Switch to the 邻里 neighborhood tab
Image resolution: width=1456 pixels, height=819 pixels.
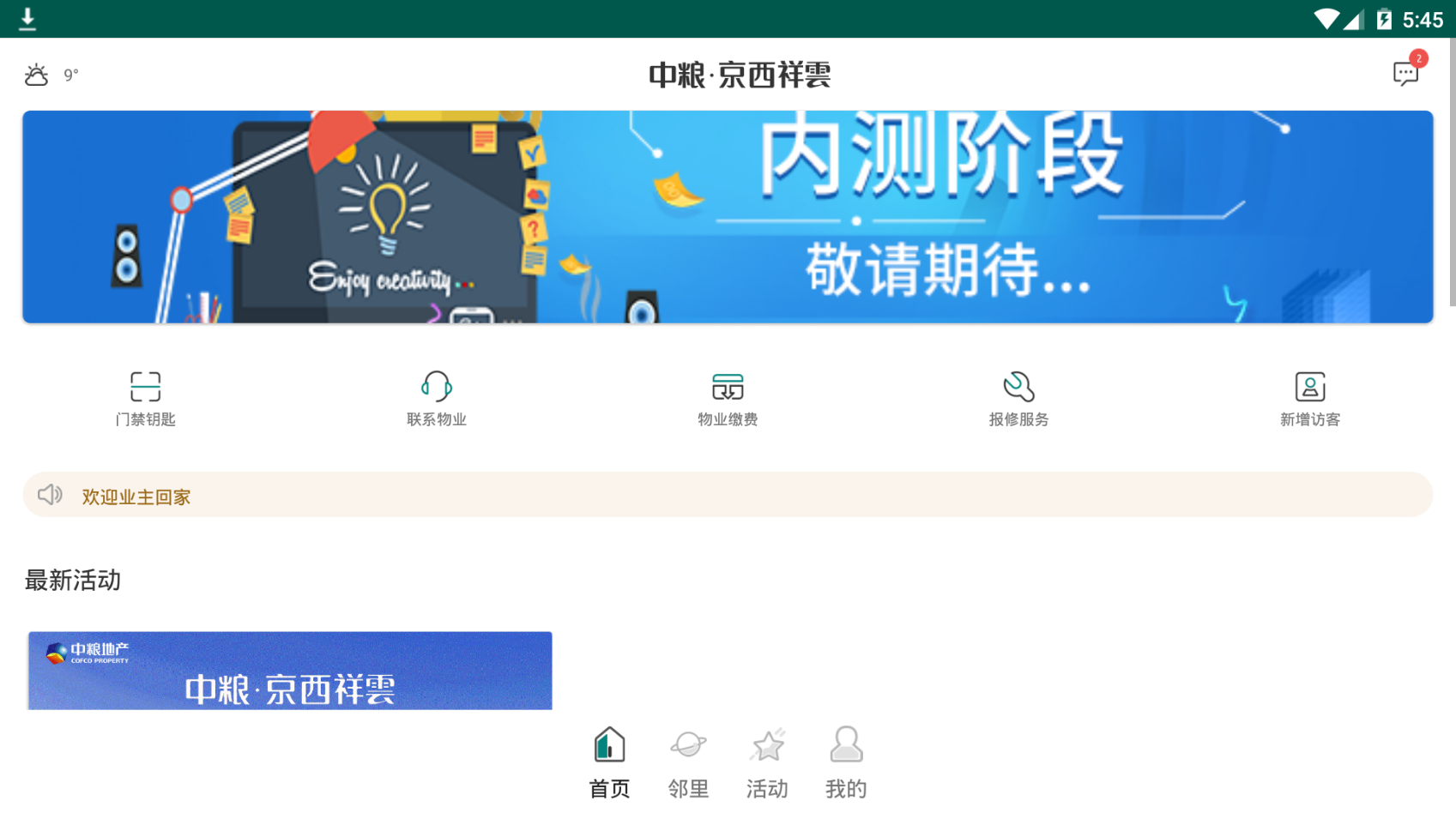tap(688, 763)
